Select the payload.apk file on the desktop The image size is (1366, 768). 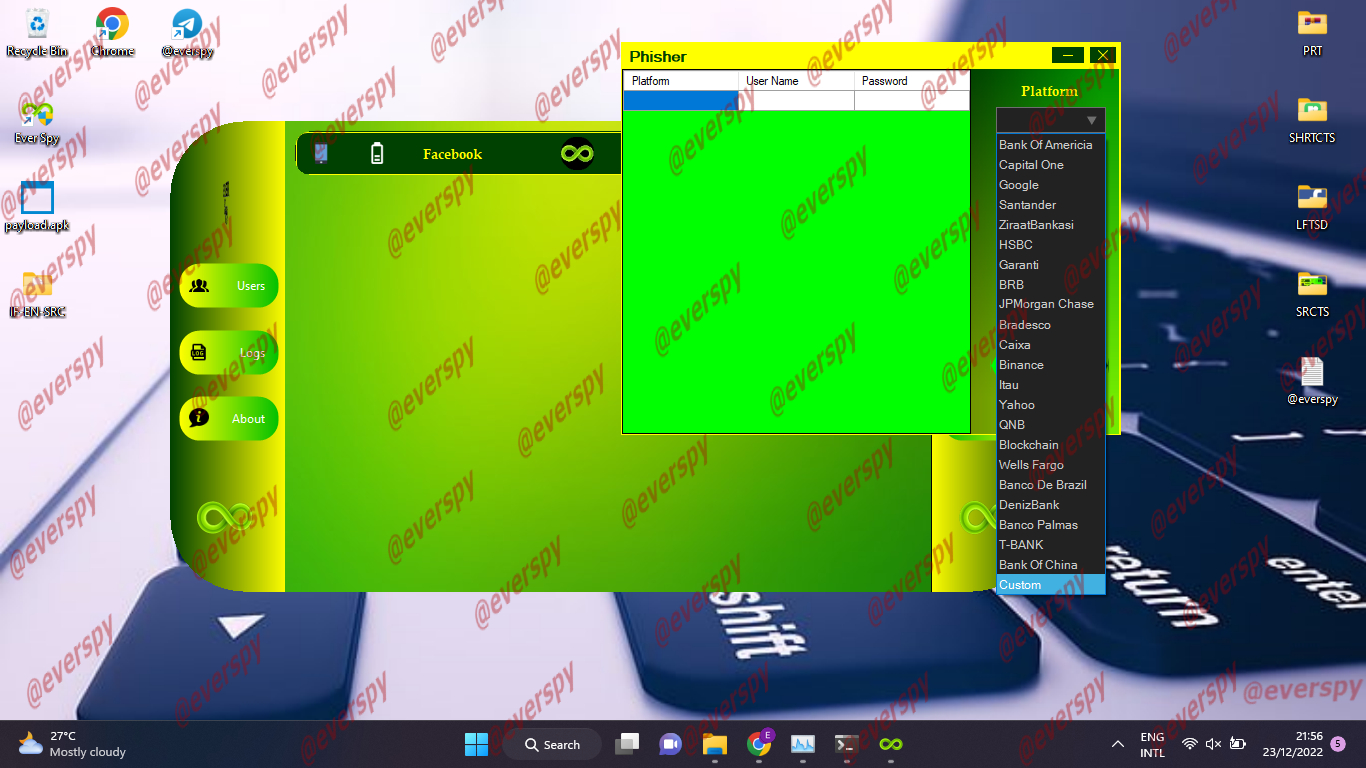point(37,207)
